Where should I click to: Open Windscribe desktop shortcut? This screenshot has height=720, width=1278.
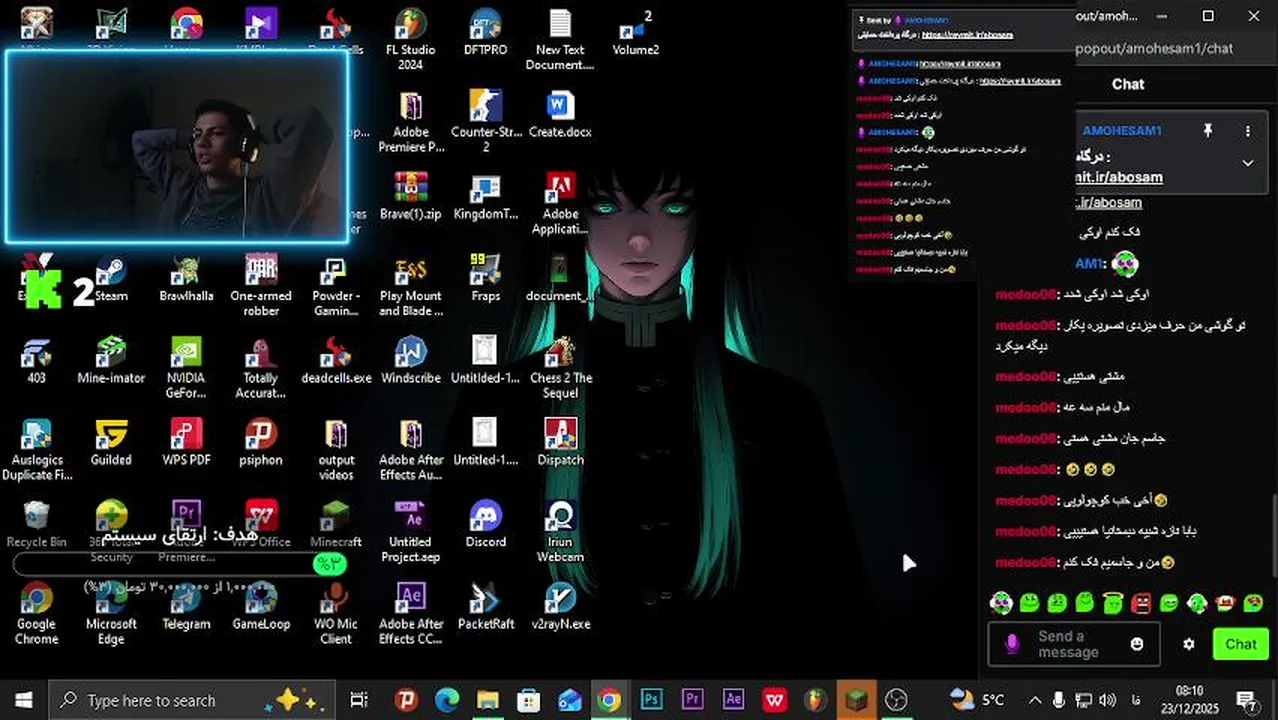(x=410, y=360)
